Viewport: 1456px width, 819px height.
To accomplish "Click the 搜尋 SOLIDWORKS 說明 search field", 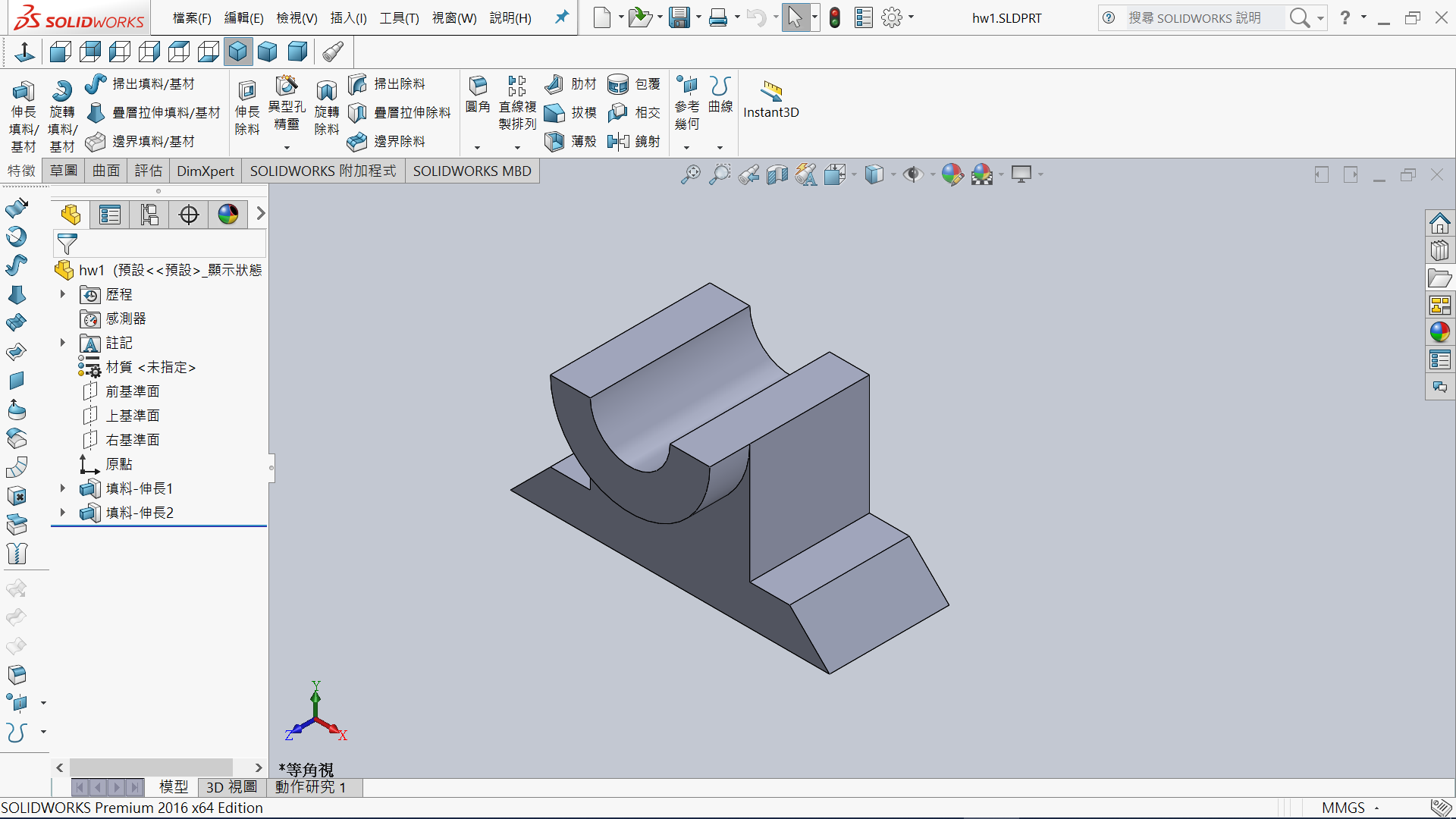I will click(x=1194, y=17).
